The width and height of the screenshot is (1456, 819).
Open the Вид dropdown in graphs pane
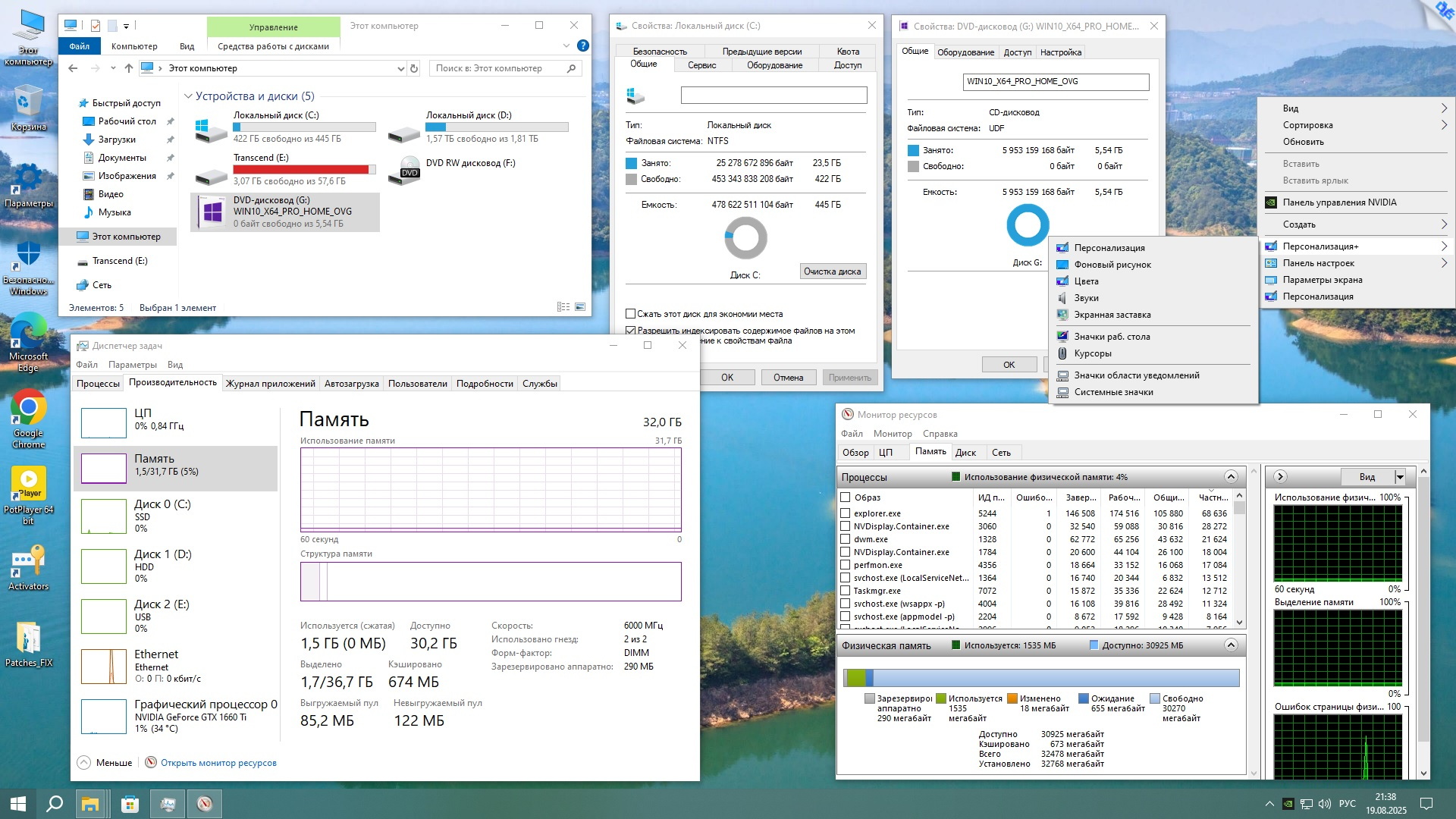(1400, 477)
